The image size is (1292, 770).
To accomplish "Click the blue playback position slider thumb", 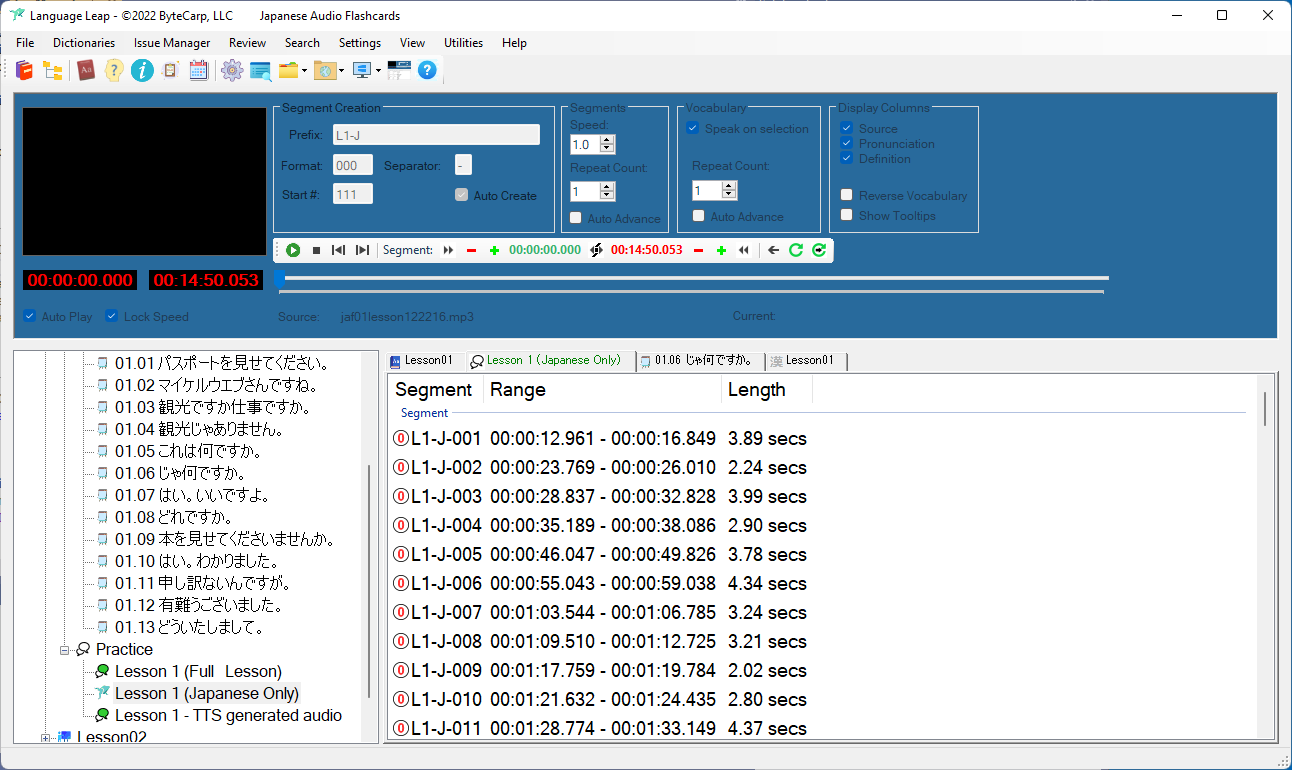I will tap(280, 278).
